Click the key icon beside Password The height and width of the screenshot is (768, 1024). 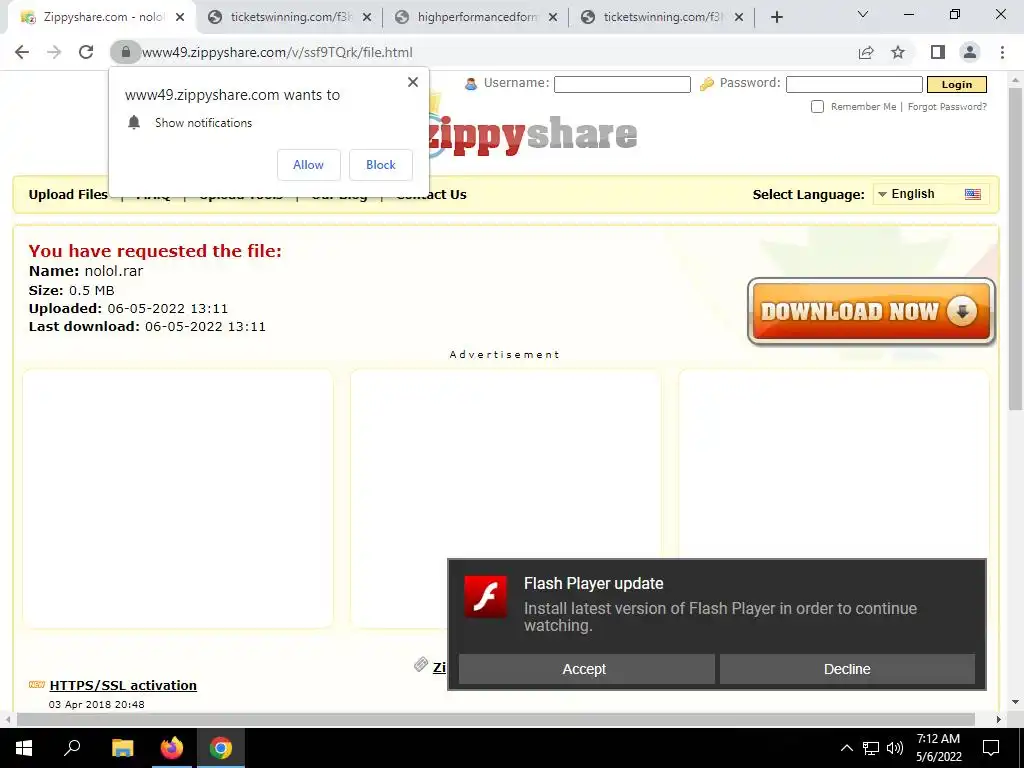706,84
